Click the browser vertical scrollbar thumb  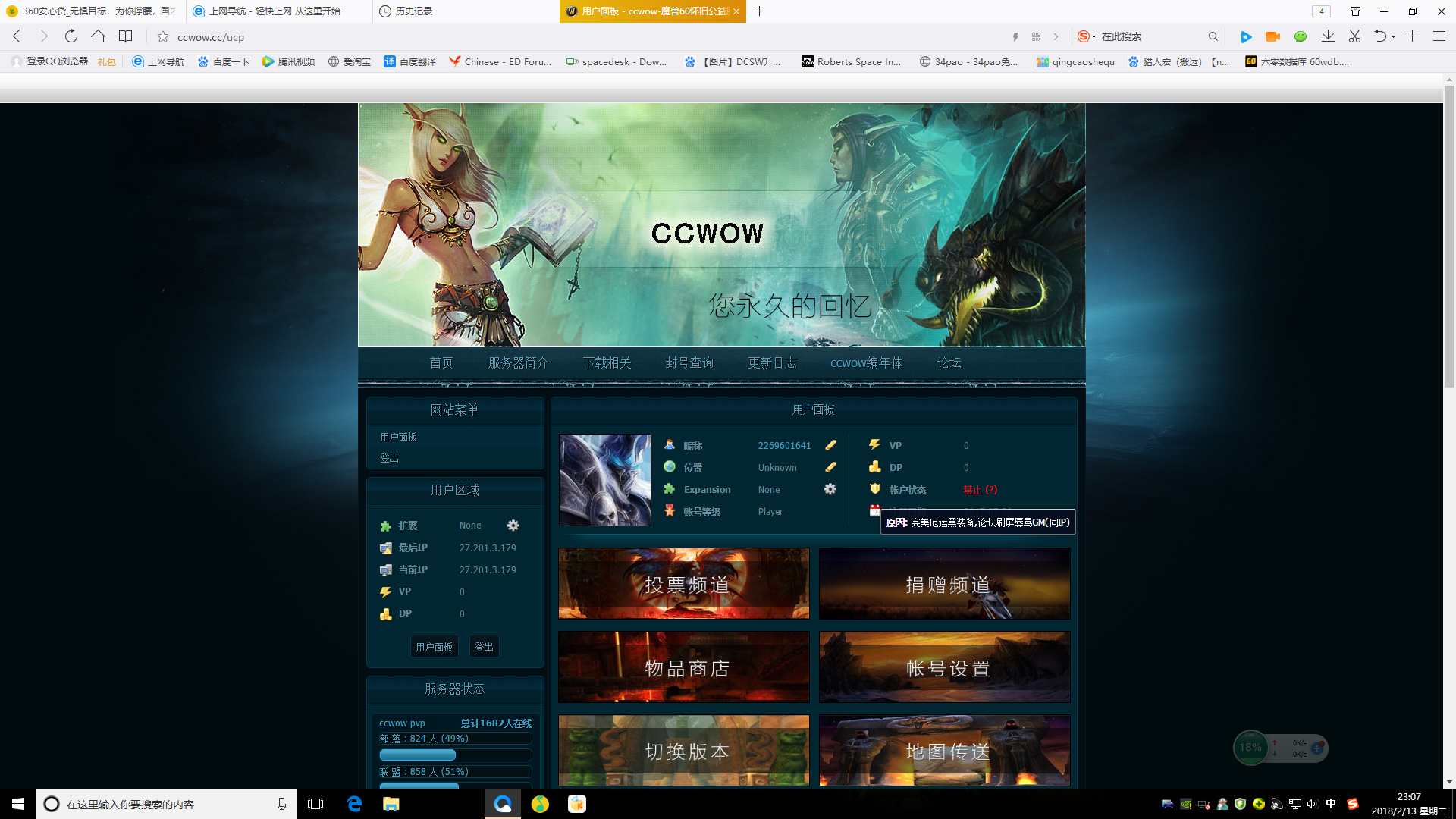coord(1449,235)
